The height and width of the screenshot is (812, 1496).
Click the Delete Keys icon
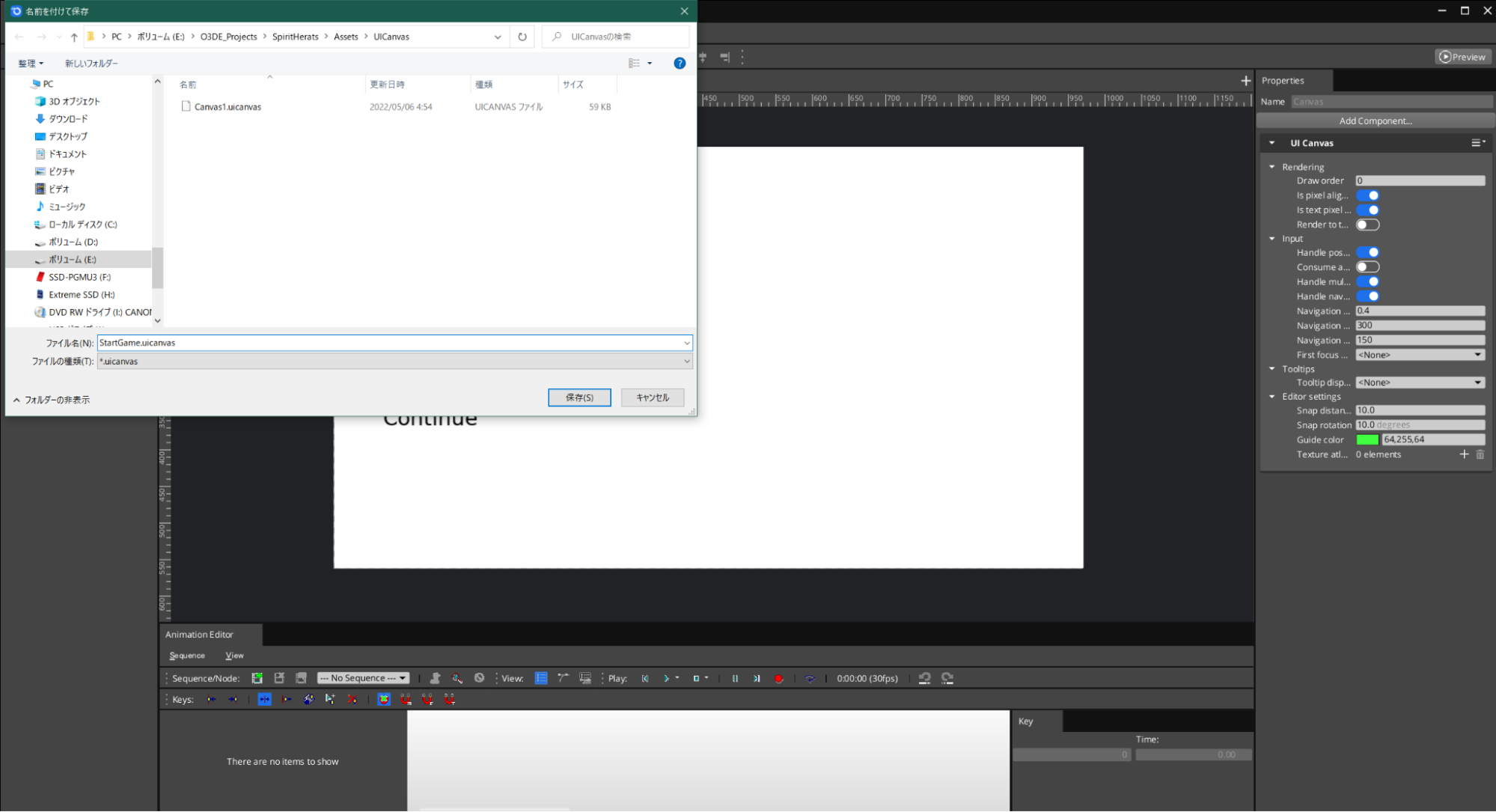click(352, 699)
